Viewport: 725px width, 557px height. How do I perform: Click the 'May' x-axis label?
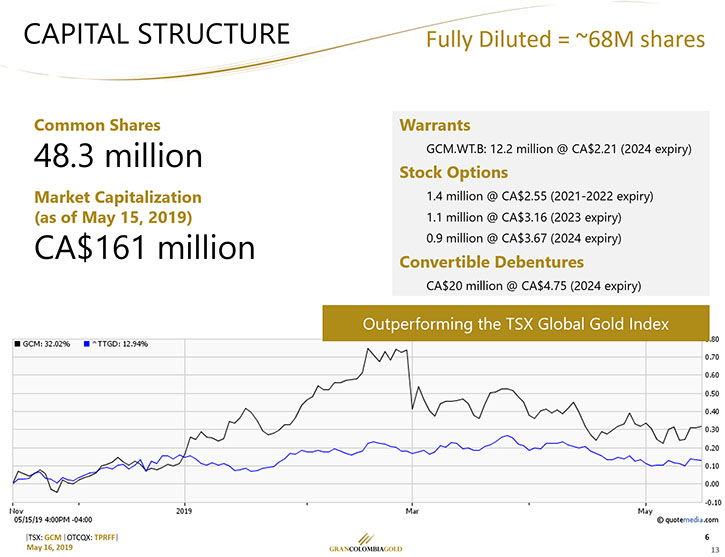(645, 511)
